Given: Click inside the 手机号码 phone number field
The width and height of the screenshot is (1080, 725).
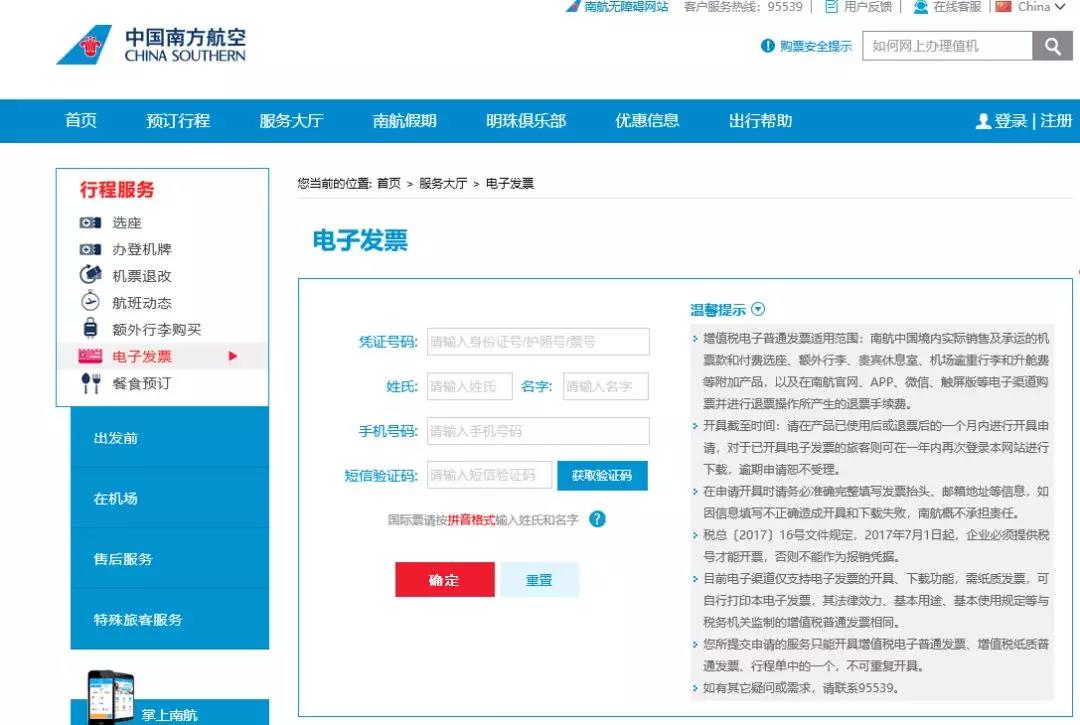Looking at the screenshot, I should (x=537, y=432).
